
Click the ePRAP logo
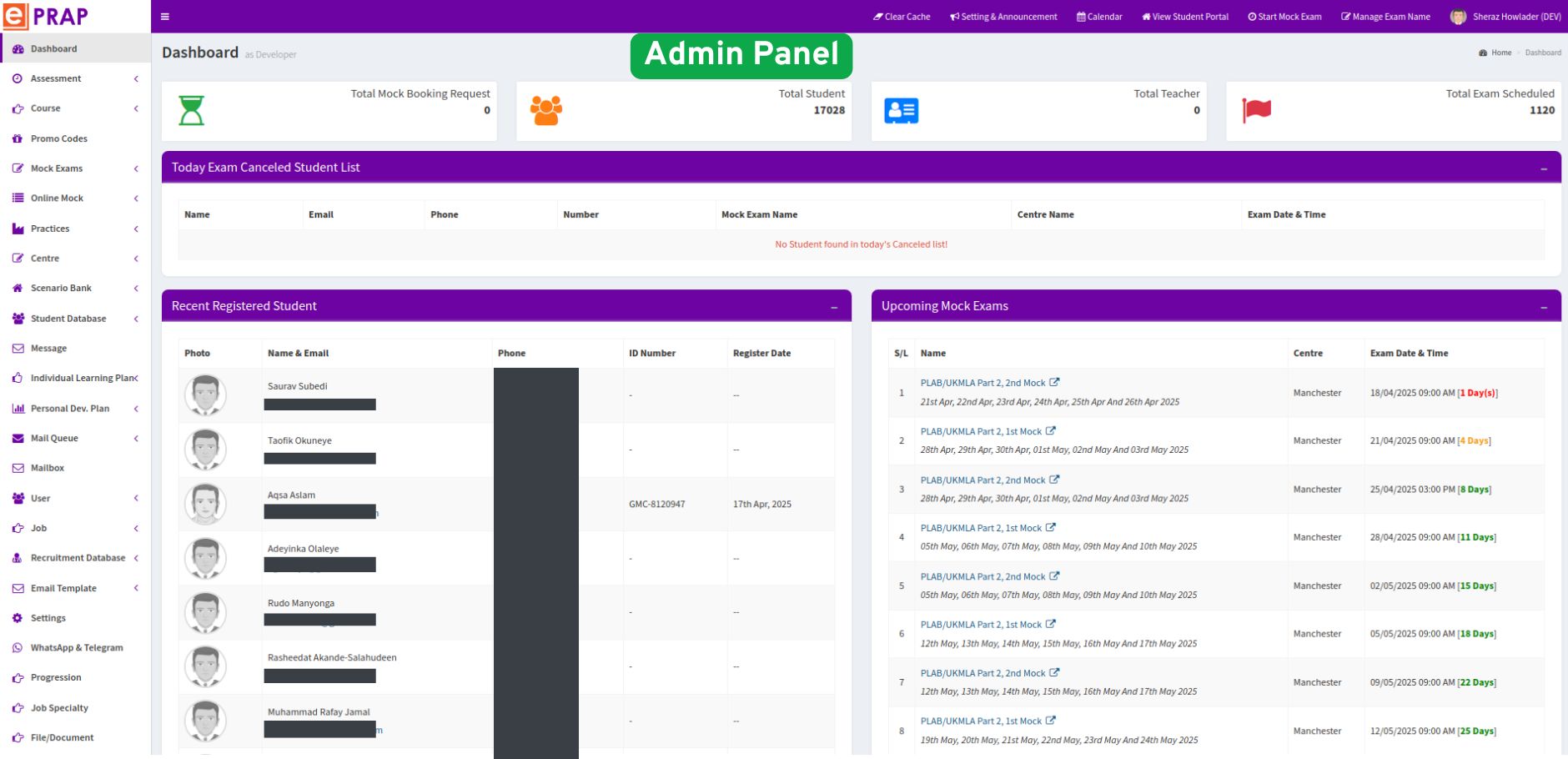click(x=47, y=16)
